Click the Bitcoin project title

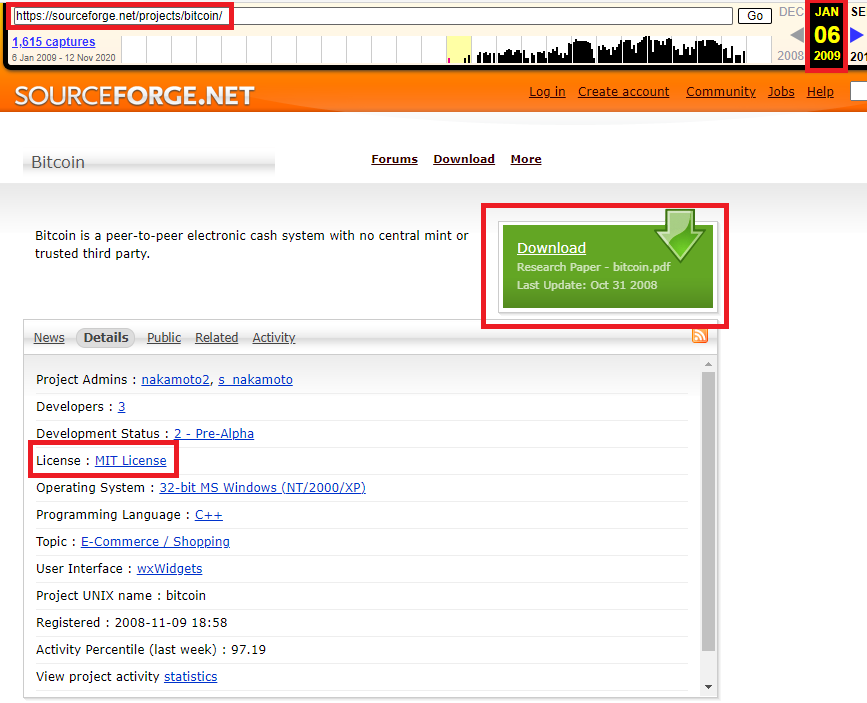[58, 162]
